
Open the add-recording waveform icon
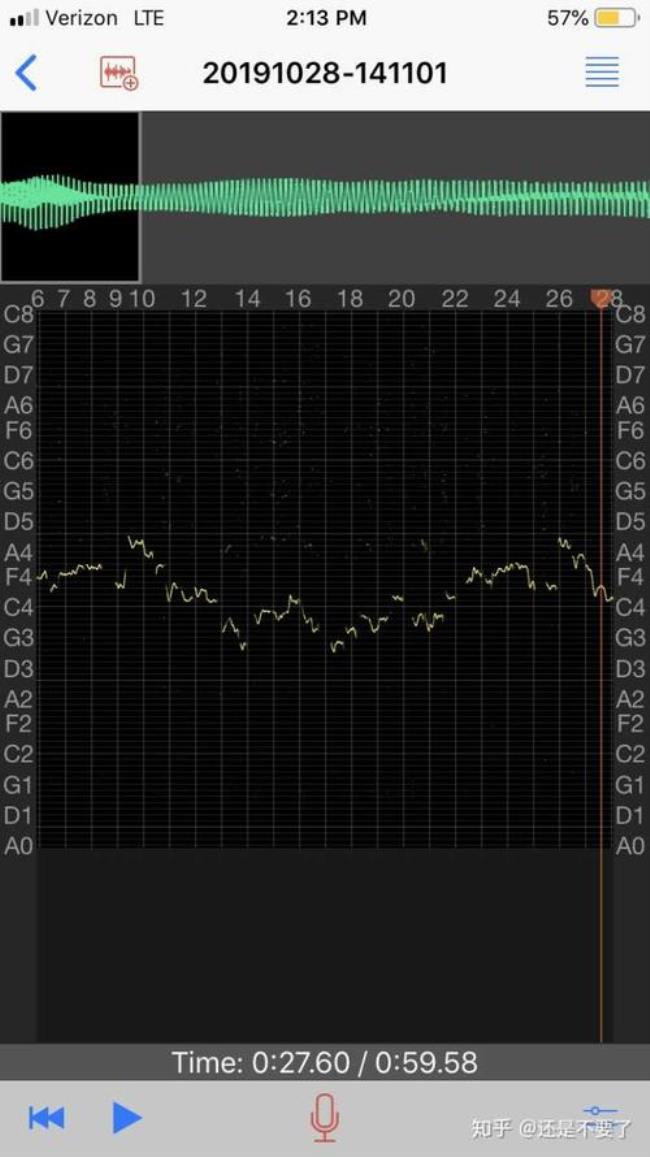point(119,73)
